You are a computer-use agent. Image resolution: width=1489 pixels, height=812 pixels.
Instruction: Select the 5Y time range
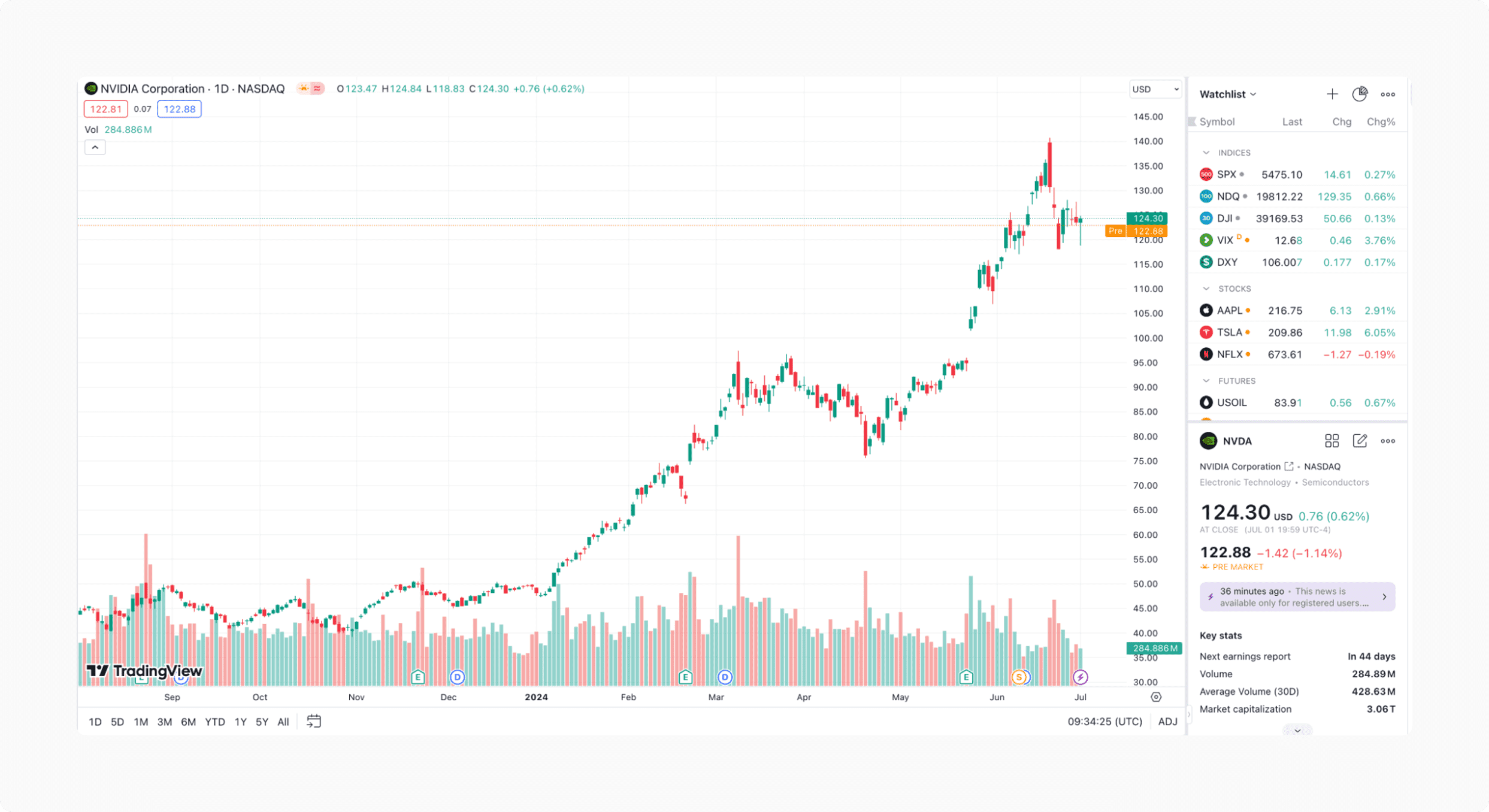point(262,722)
